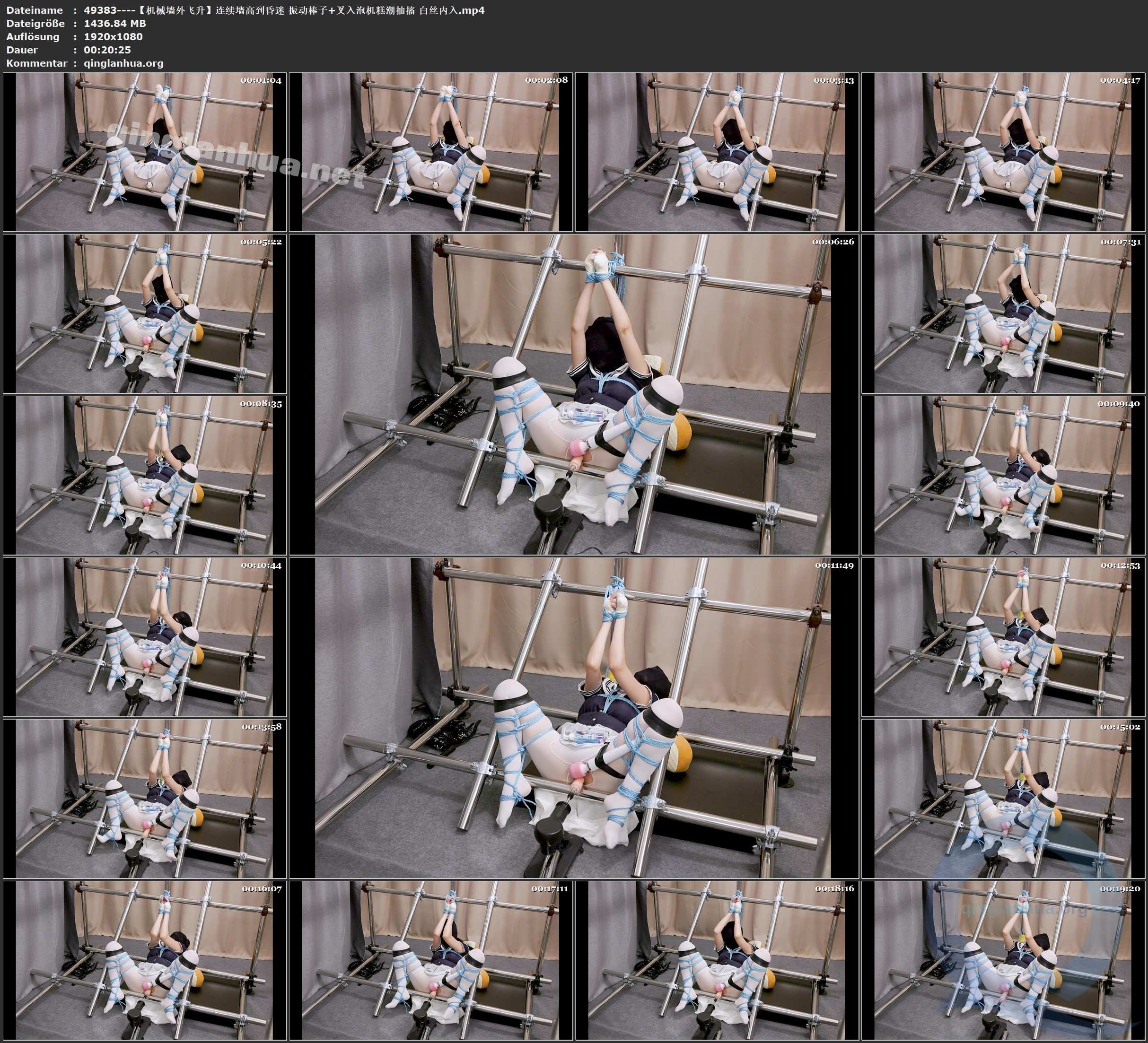This screenshot has width=1148, height=1043.
Task: Open the thumbnail timestamped 00:09:40
Action: pos(1003,475)
